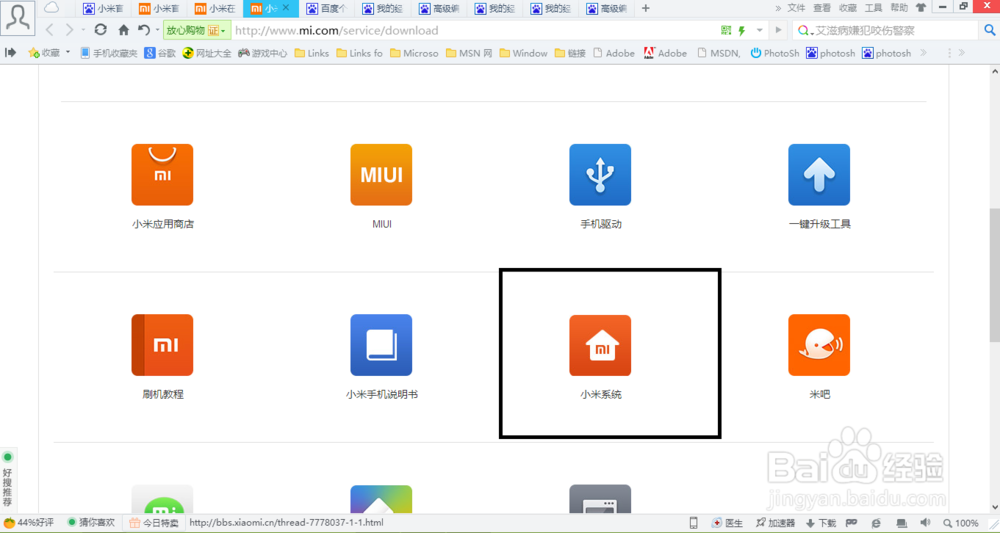Click 今日特卖 in the status bar
The height and width of the screenshot is (533, 1000).
pyautogui.click(x=154, y=523)
